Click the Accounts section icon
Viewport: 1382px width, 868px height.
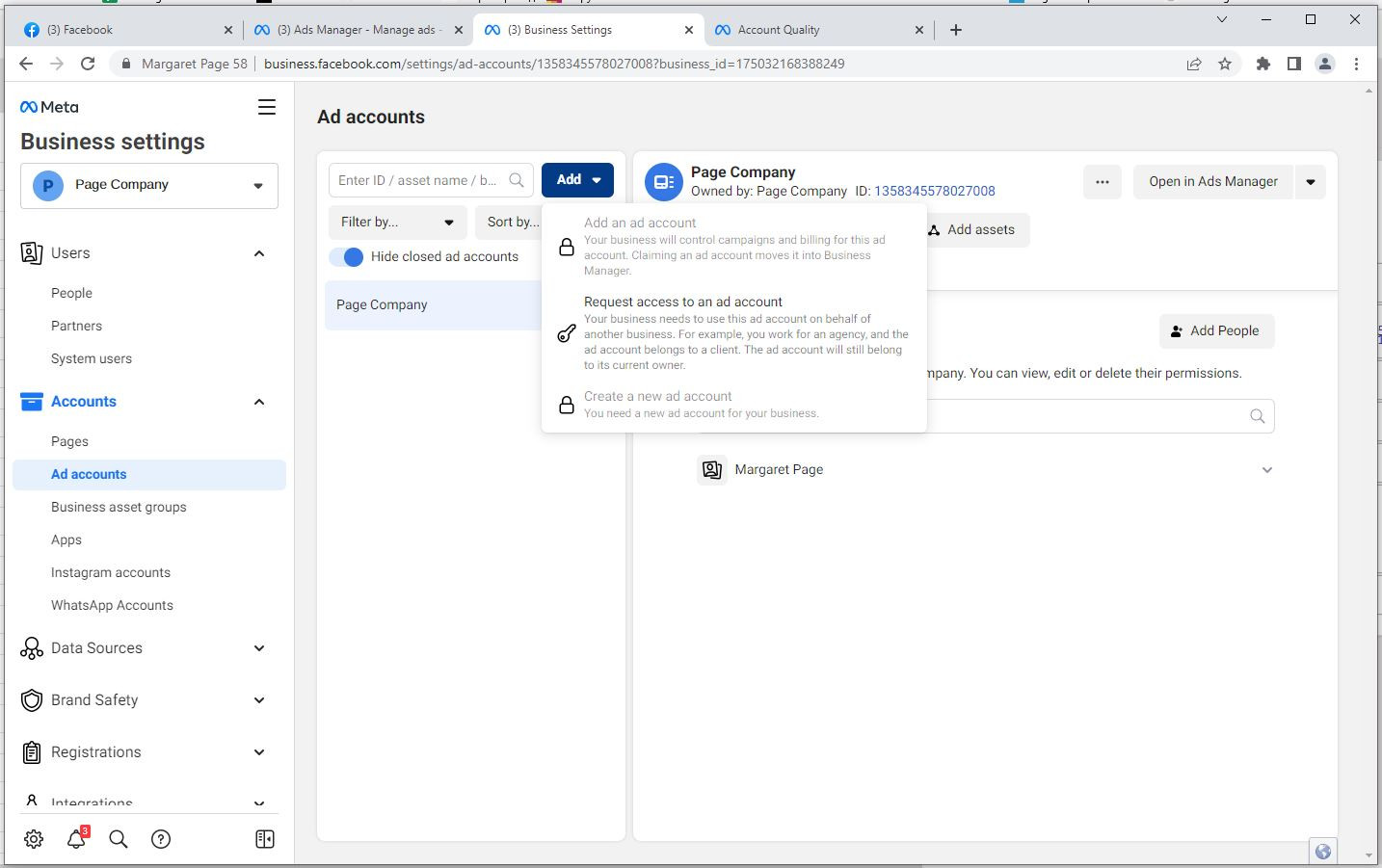(31, 402)
